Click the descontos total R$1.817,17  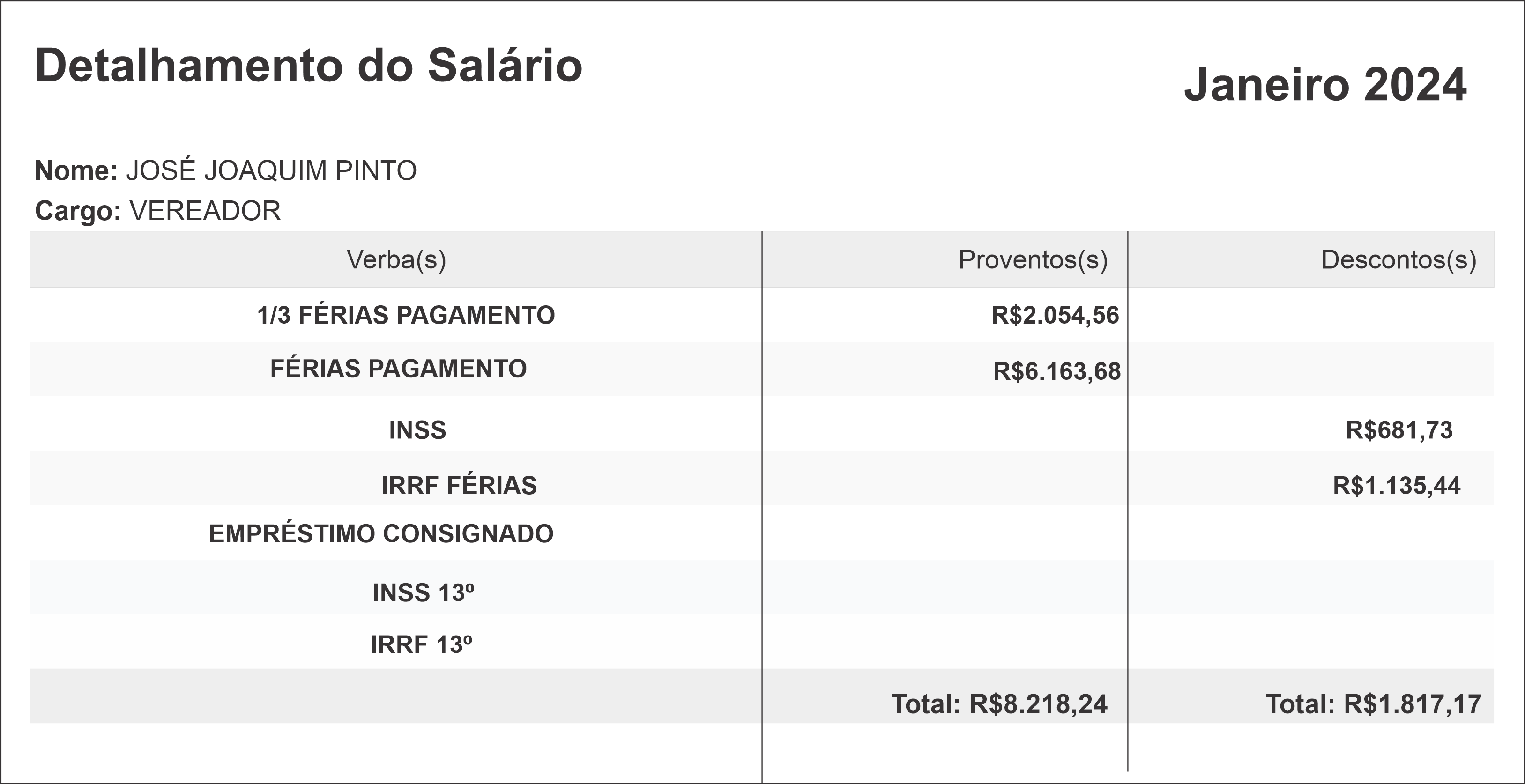1373,703
